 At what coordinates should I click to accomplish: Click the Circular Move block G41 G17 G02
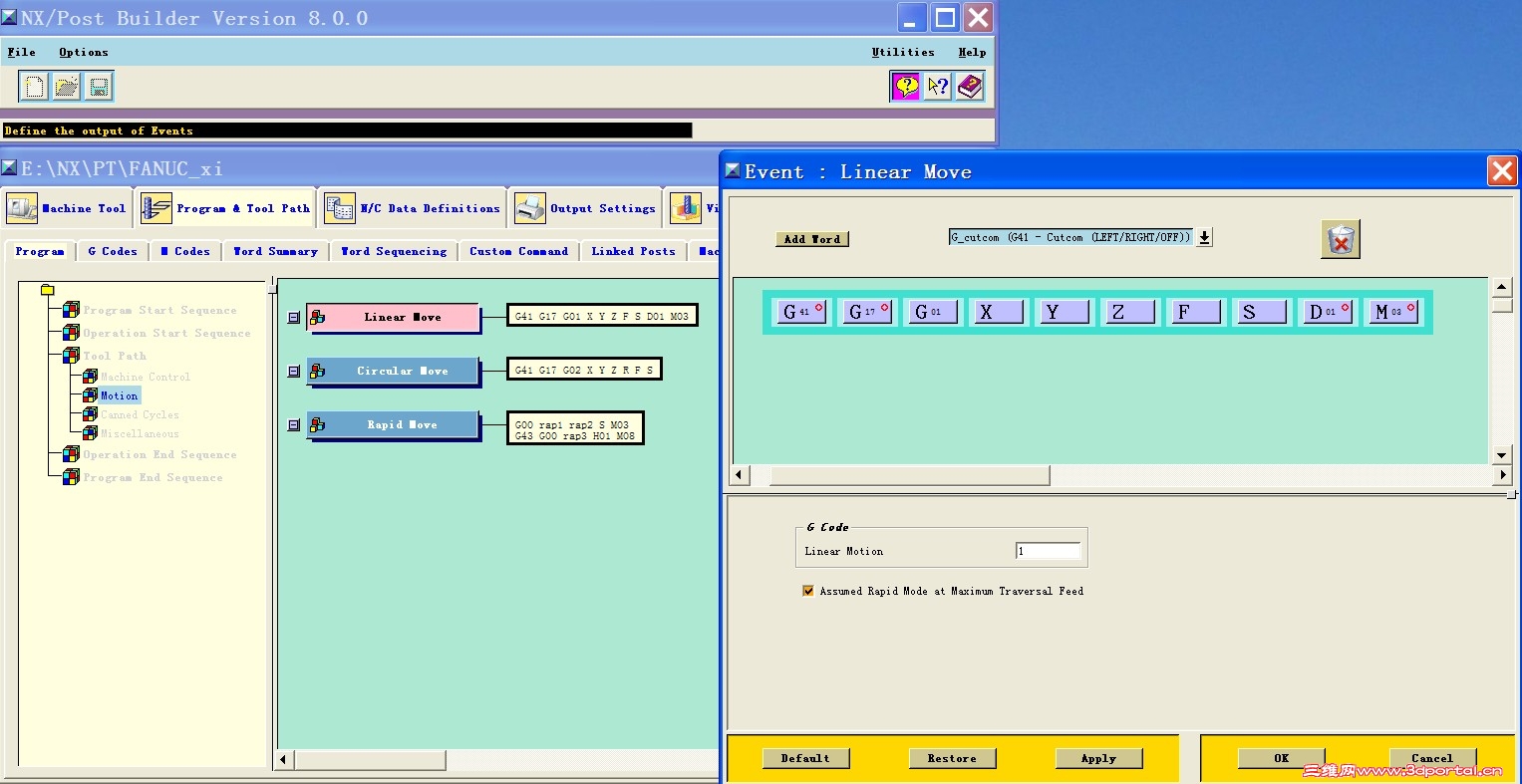click(x=584, y=370)
